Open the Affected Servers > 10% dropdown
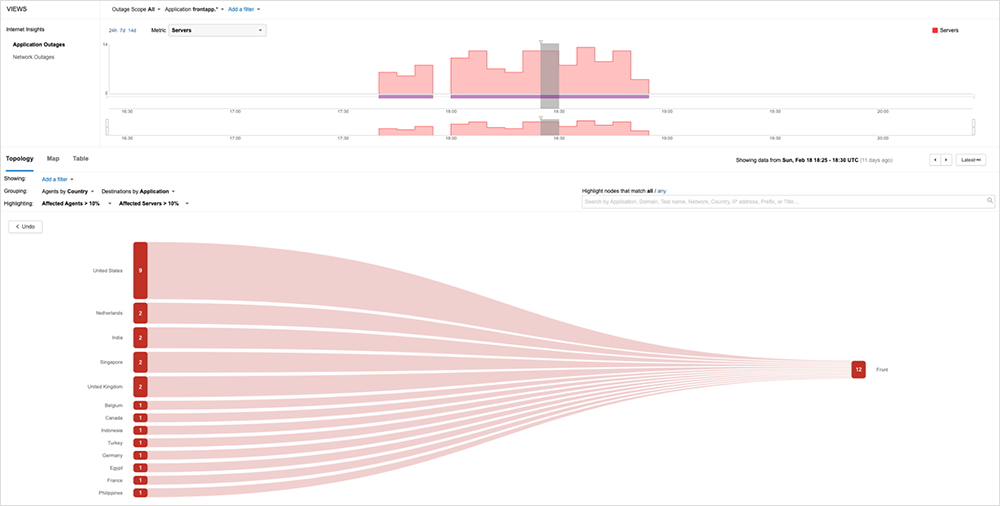The image size is (1000, 506). pyautogui.click(x=153, y=203)
